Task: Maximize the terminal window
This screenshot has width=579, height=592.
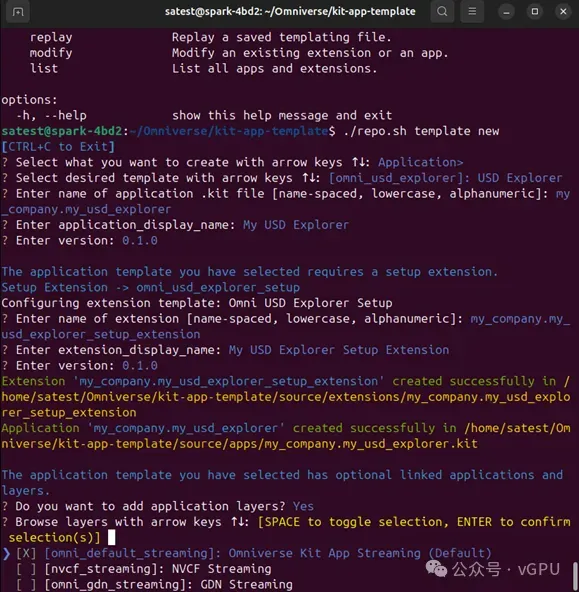Action: [x=534, y=12]
